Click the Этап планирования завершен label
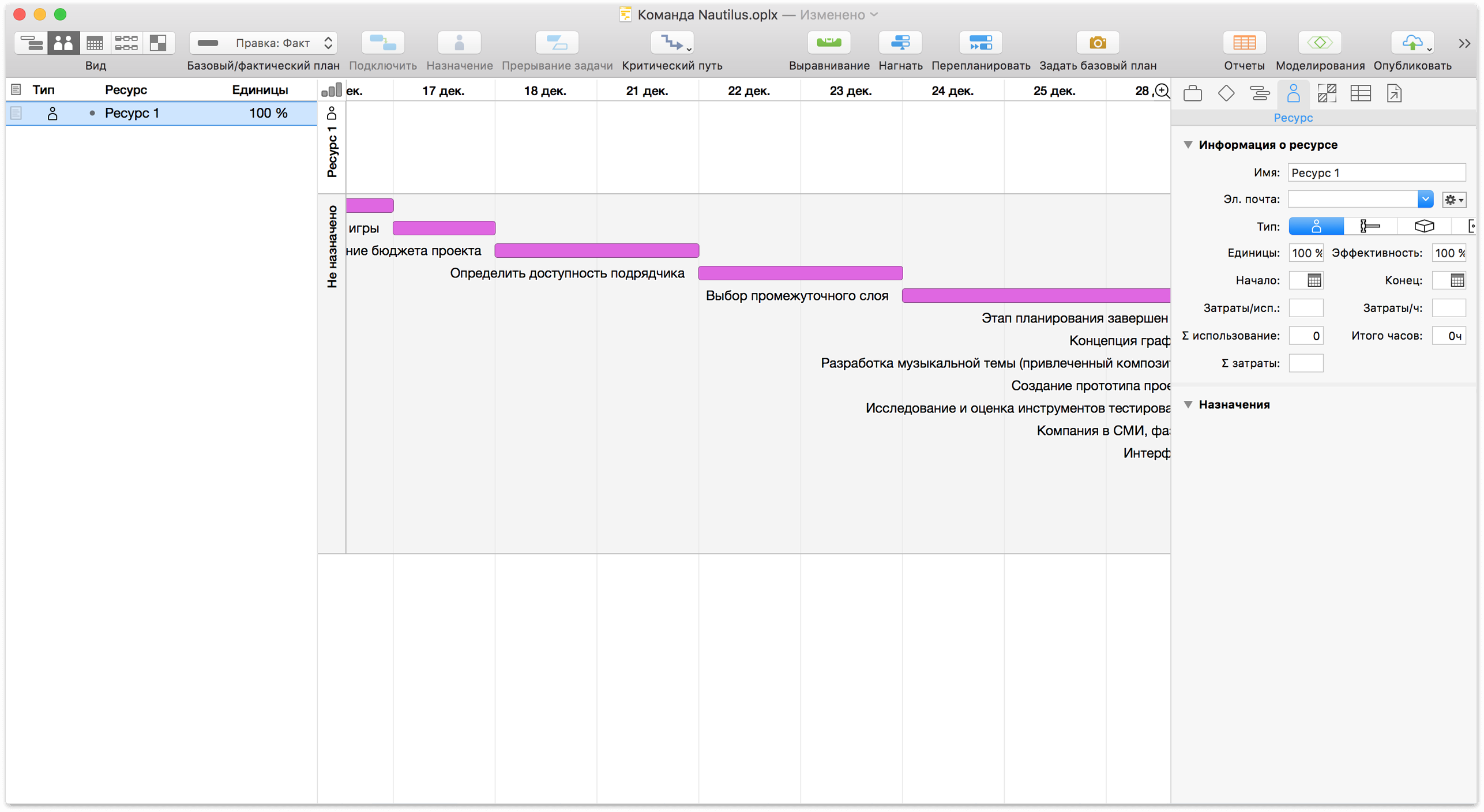1484x812 pixels. [1075, 318]
